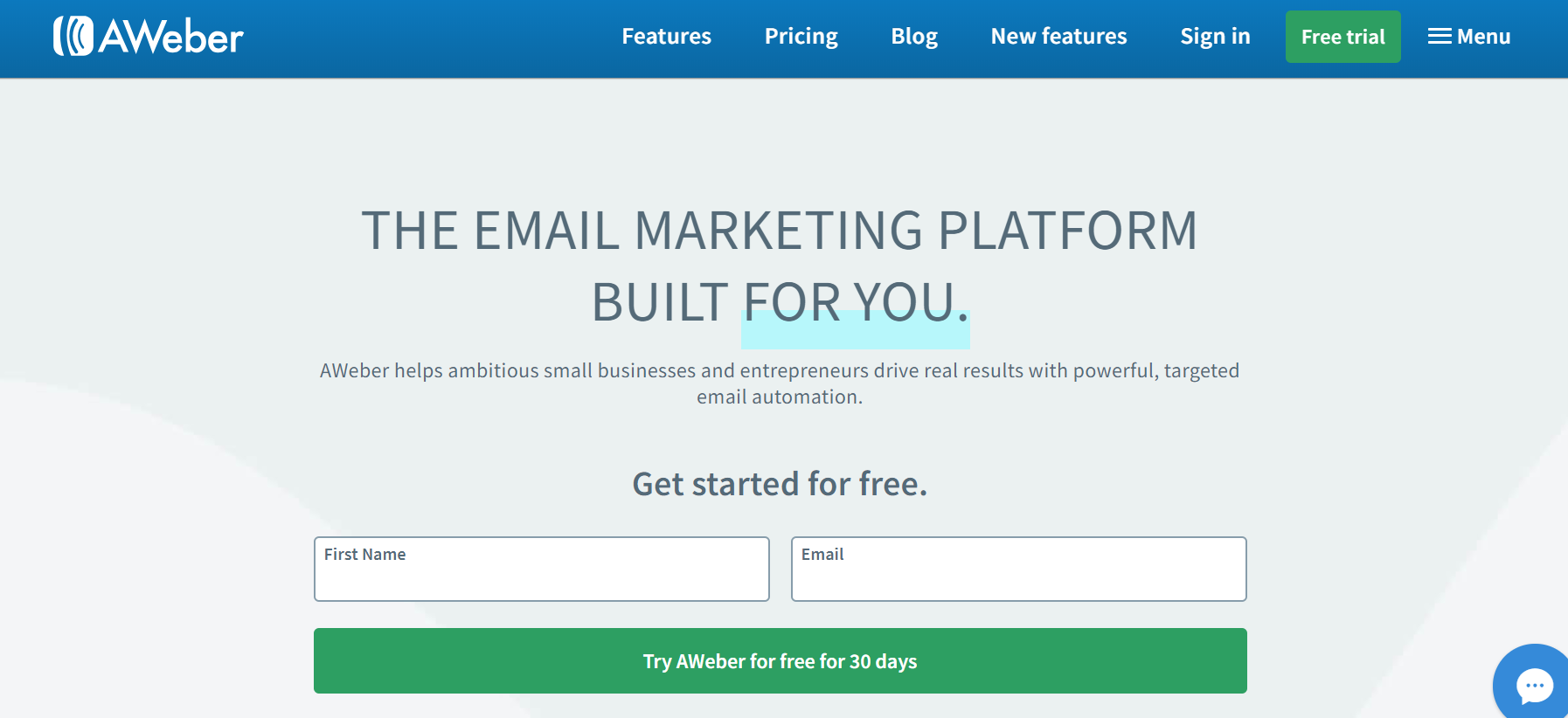
Task: Start with the green Free trial button
Action: pyautogui.click(x=1343, y=37)
